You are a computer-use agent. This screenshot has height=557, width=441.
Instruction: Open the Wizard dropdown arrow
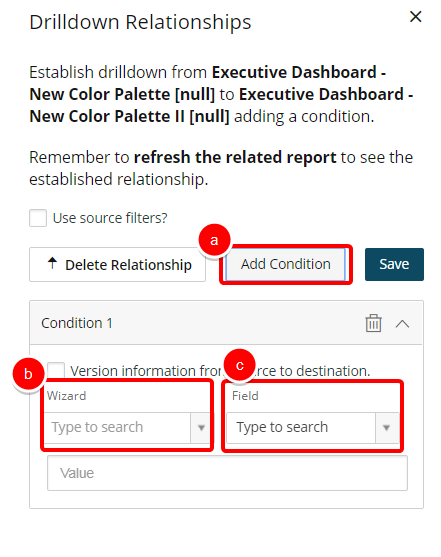(201, 427)
